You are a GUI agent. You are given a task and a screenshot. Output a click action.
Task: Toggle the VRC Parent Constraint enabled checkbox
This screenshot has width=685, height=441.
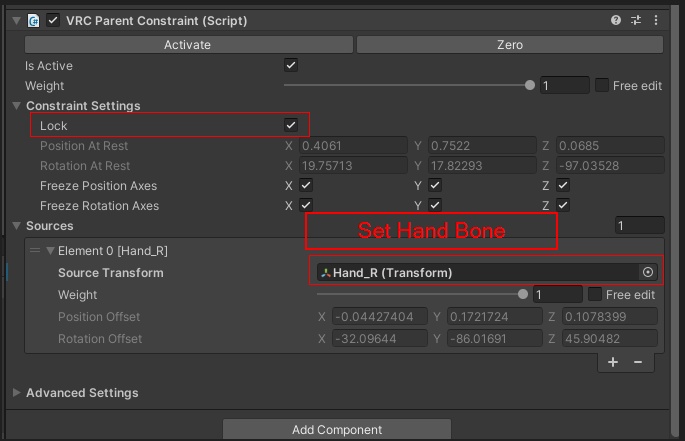pyautogui.click(x=53, y=21)
